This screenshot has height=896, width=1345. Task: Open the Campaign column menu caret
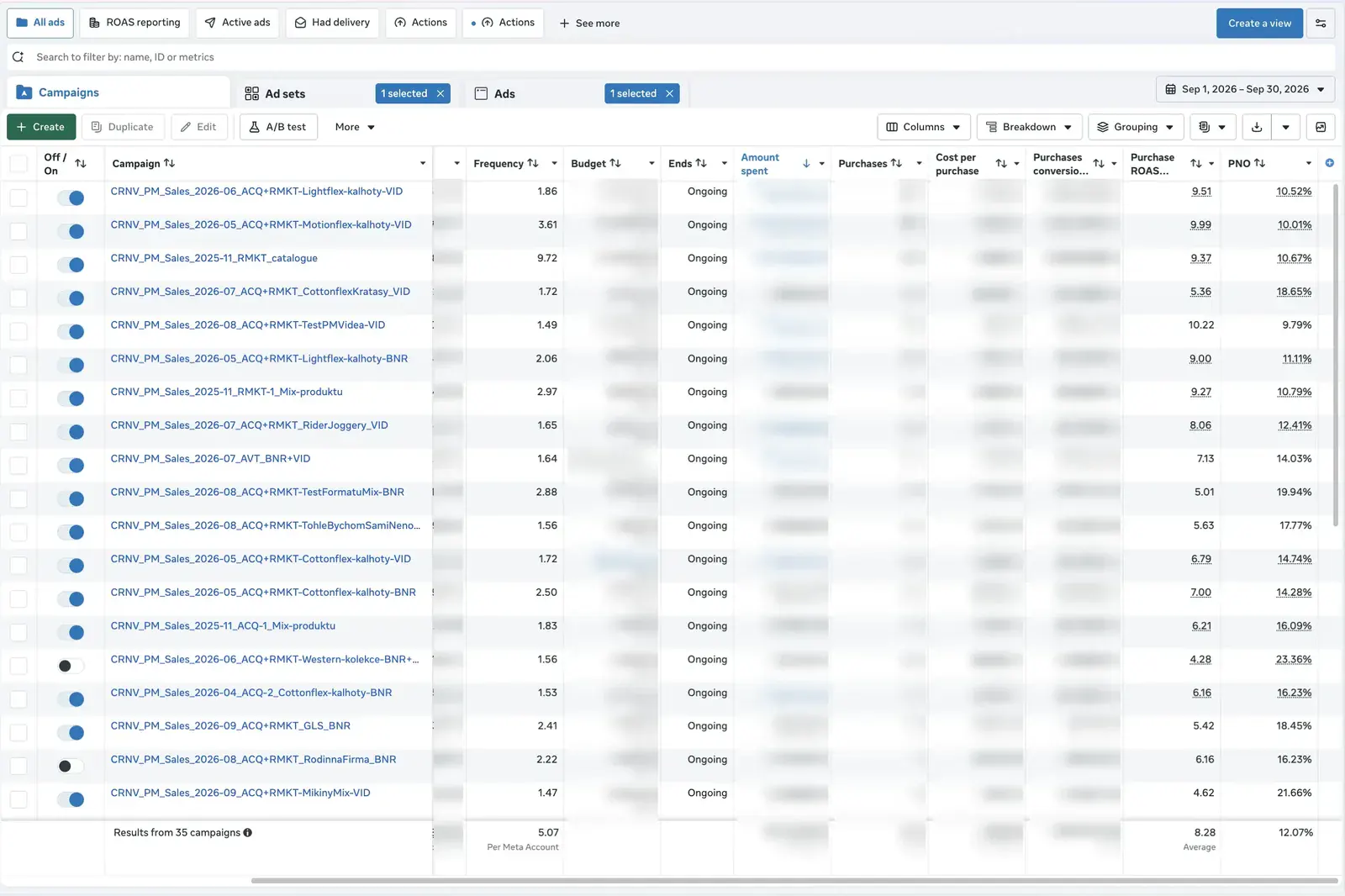click(x=423, y=163)
